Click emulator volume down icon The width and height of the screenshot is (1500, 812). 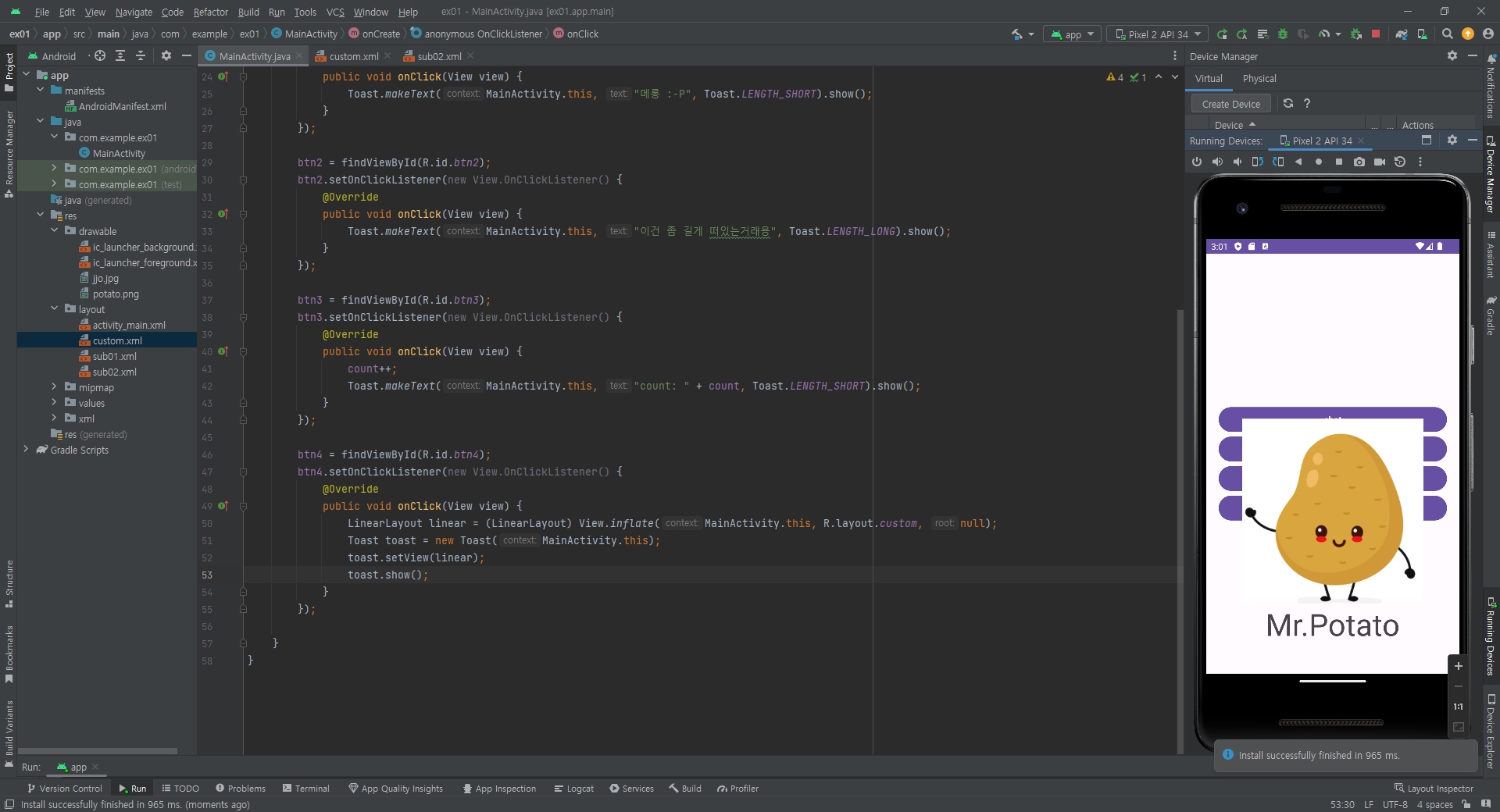1237,162
